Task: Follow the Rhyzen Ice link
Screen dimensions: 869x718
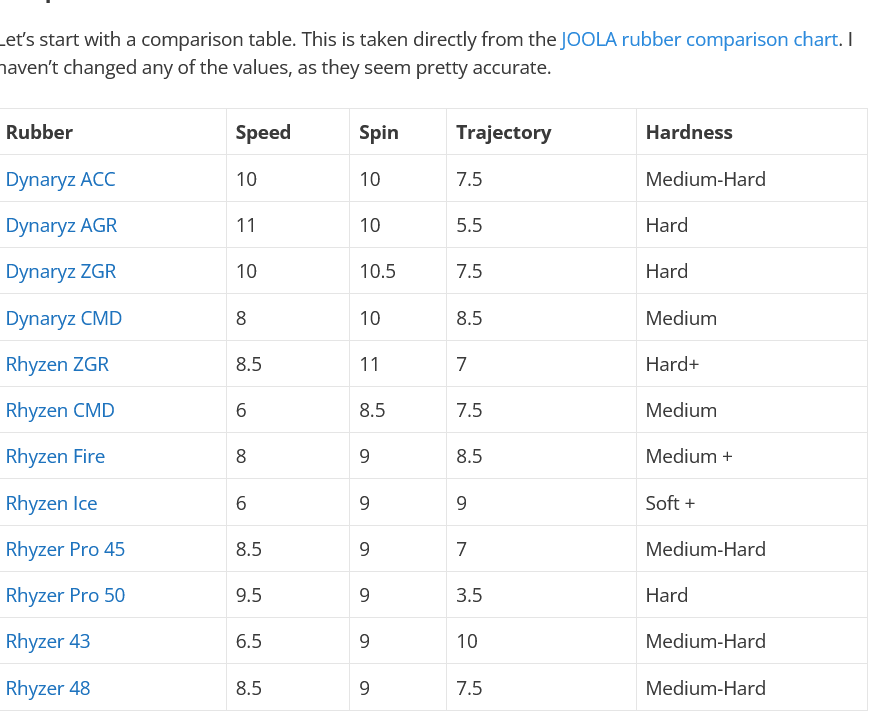Action: point(51,503)
